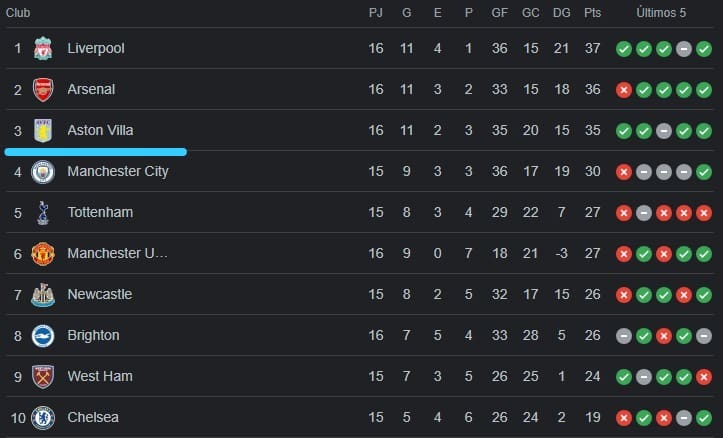This screenshot has width=723, height=438.
Task: Click the DG column header
Action: (561, 13)
